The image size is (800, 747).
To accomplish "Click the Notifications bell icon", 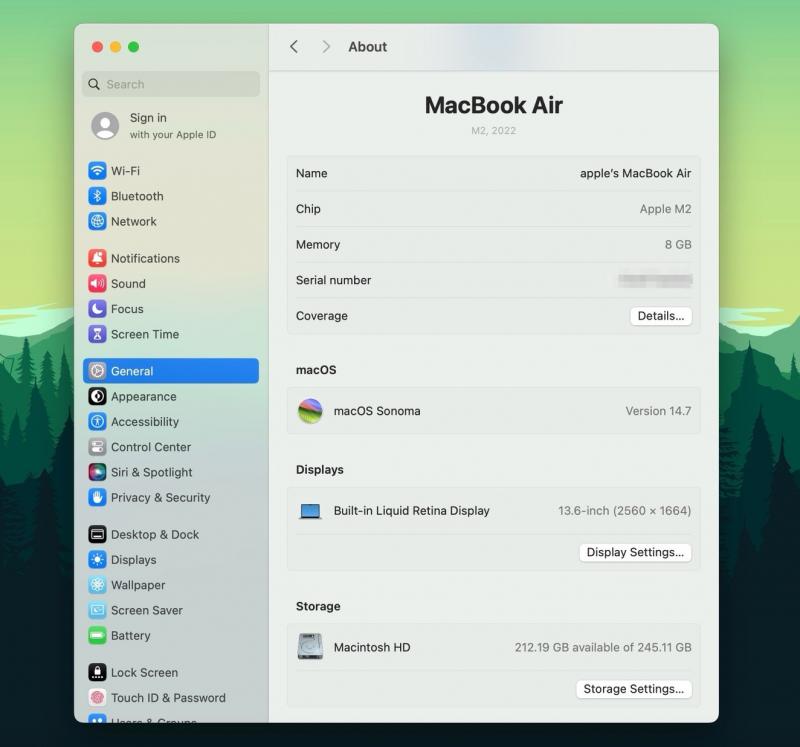I will tap(97, 258).
